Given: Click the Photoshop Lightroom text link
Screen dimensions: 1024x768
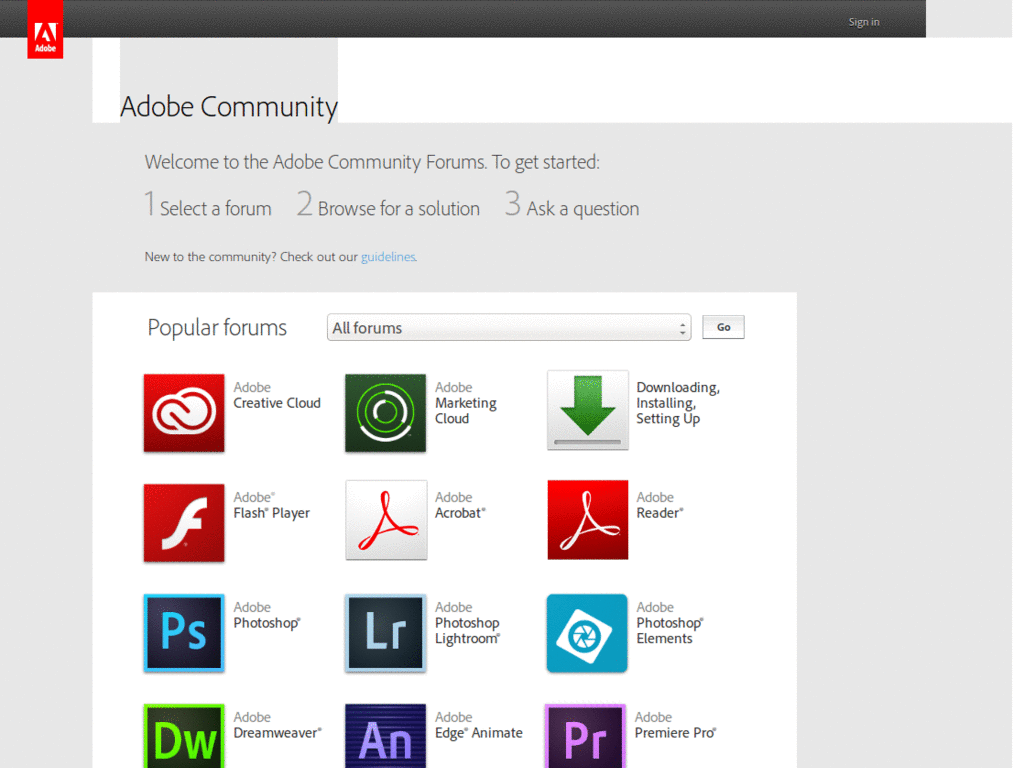Looking at the screenshot, I should pos(468,623).
